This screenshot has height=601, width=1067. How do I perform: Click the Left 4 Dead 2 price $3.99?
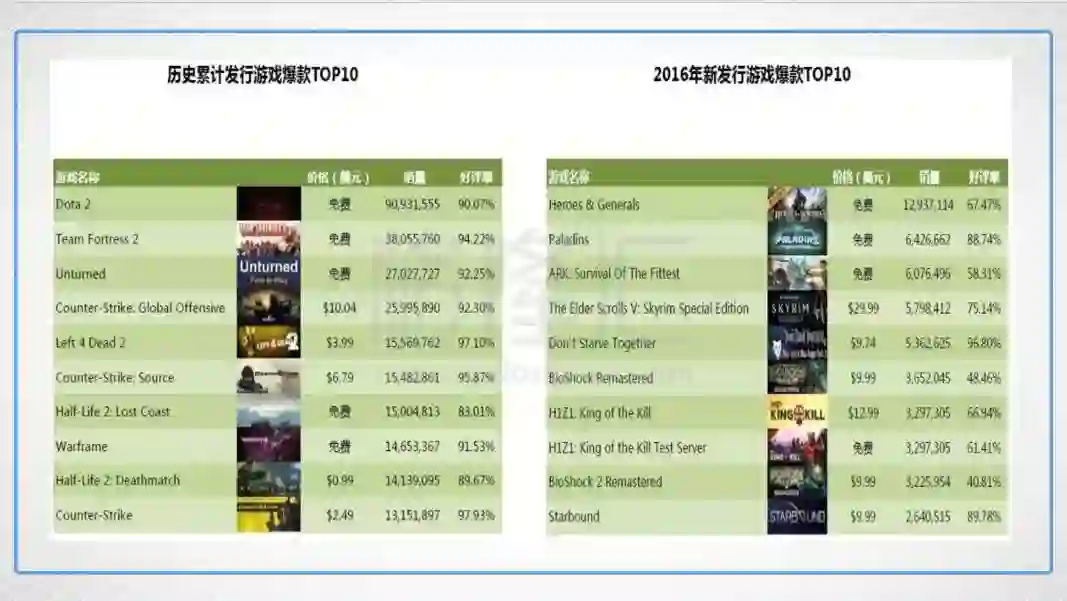pos(340,342)
